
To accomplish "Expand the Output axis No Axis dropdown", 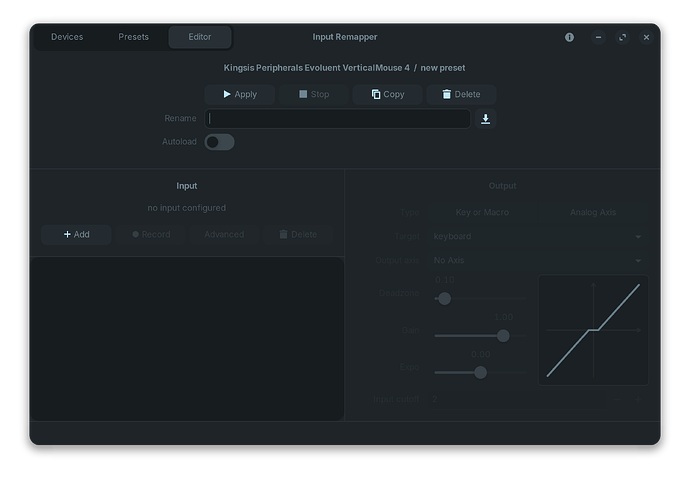I will tap(537, 260).
